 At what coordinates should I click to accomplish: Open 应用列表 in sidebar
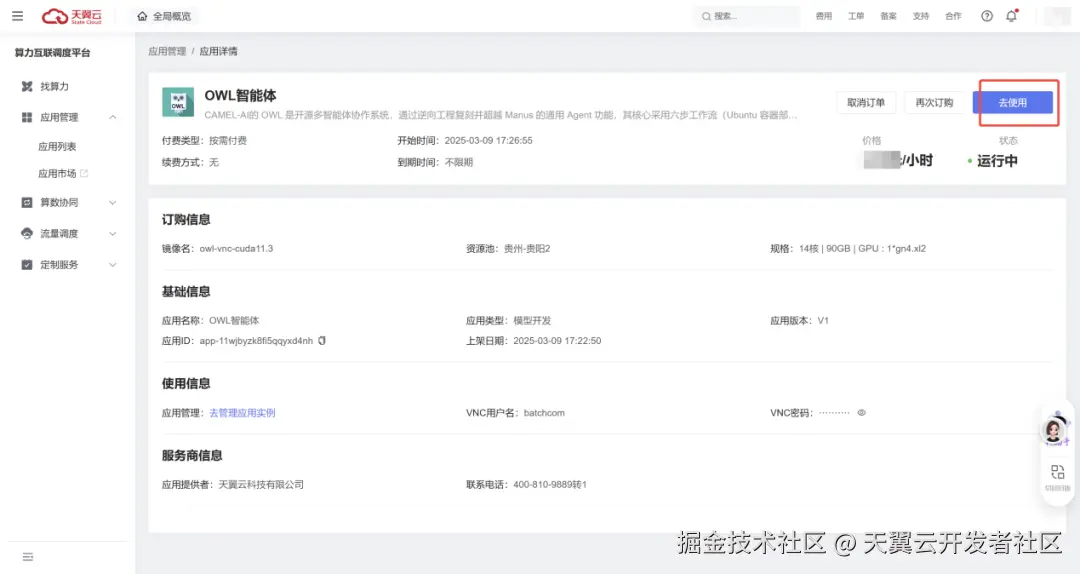[x=57, y=146]
